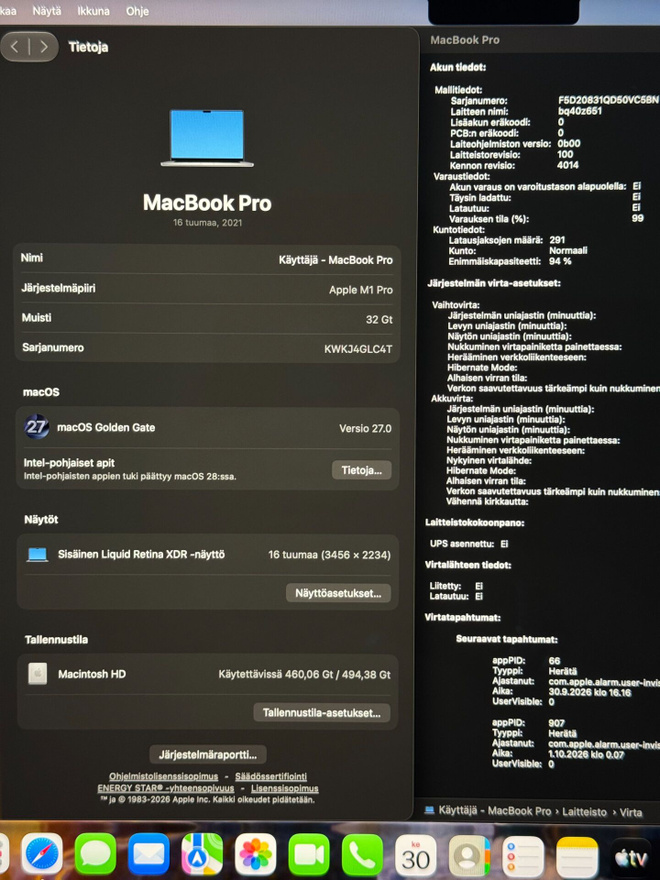Click wake time 30.9.2026 klo 16.16
Image resolution: width=660 pixels, height=880 pixels.
click(589, 692)
